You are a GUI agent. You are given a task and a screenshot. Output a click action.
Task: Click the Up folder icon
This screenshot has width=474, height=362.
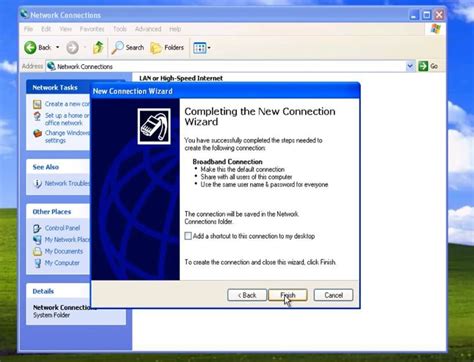(x=98, y=48)
